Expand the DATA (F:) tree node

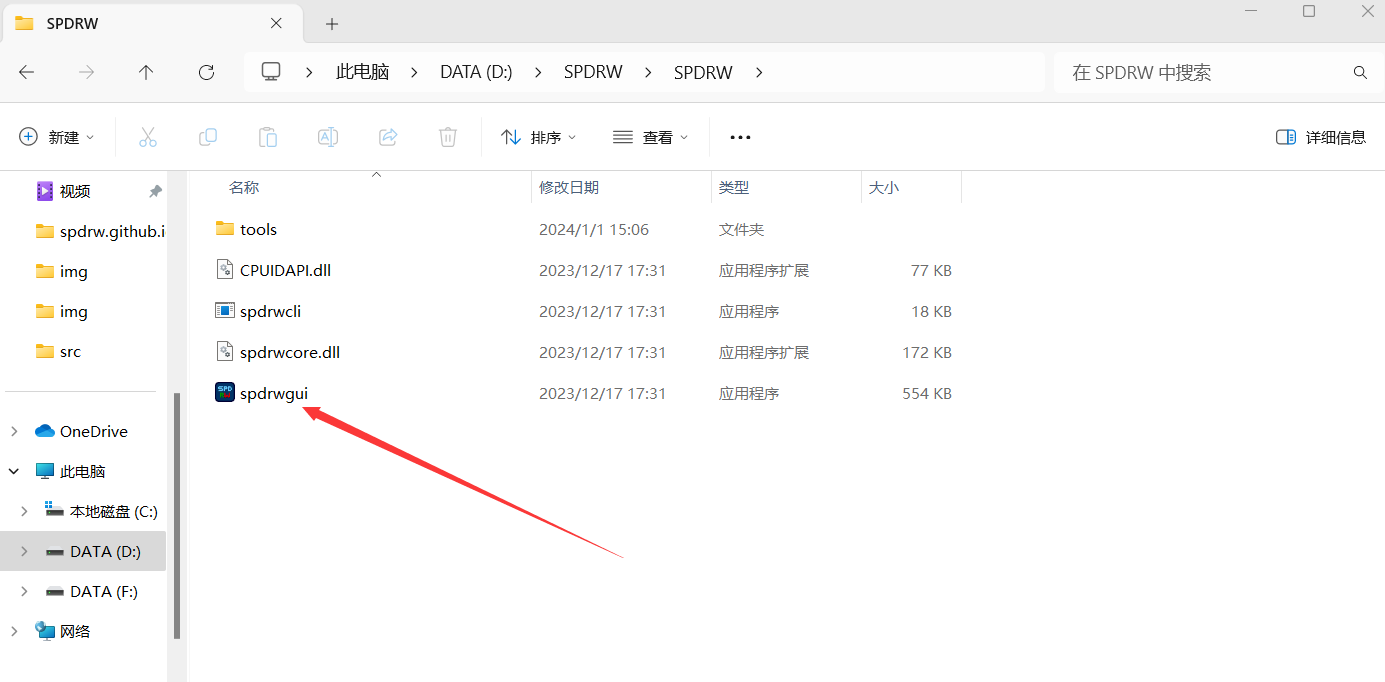pos(24,591)
